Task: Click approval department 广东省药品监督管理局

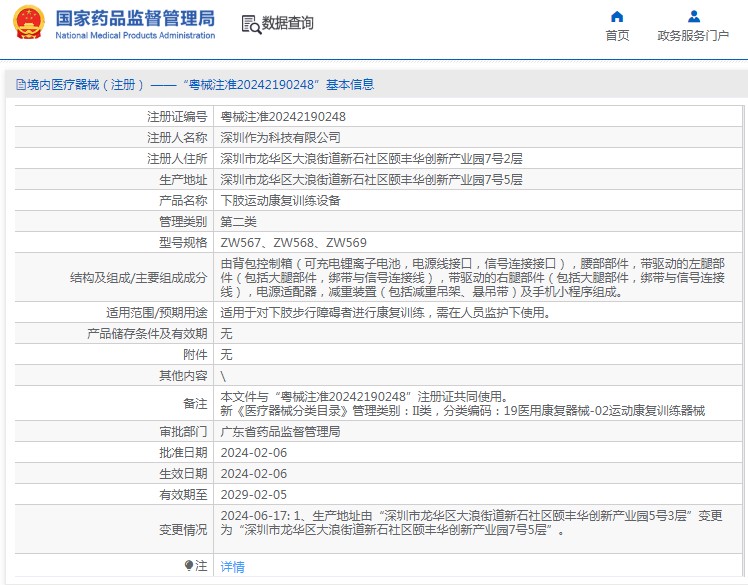Action: [x=280, y=432]
